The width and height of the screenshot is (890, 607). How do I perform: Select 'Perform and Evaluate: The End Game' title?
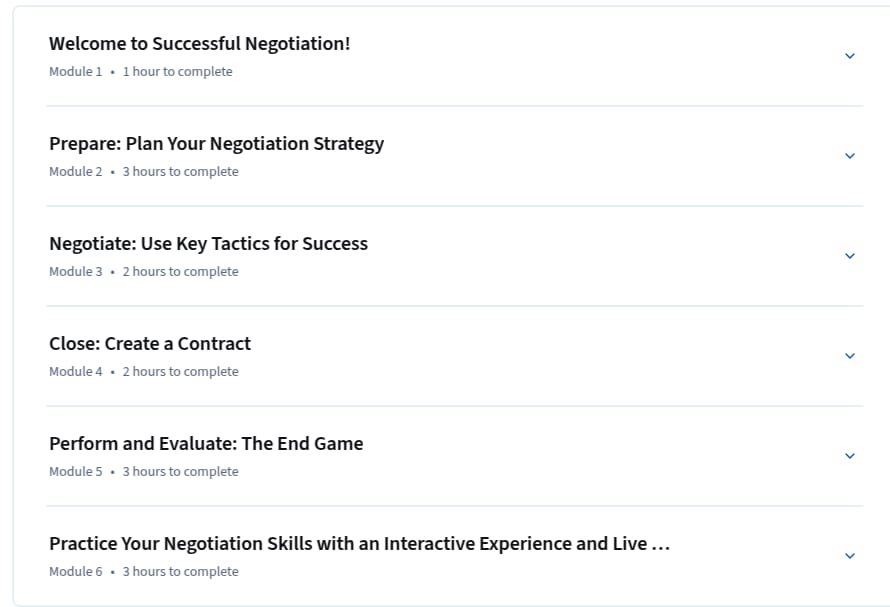click(x=206, y=443)
